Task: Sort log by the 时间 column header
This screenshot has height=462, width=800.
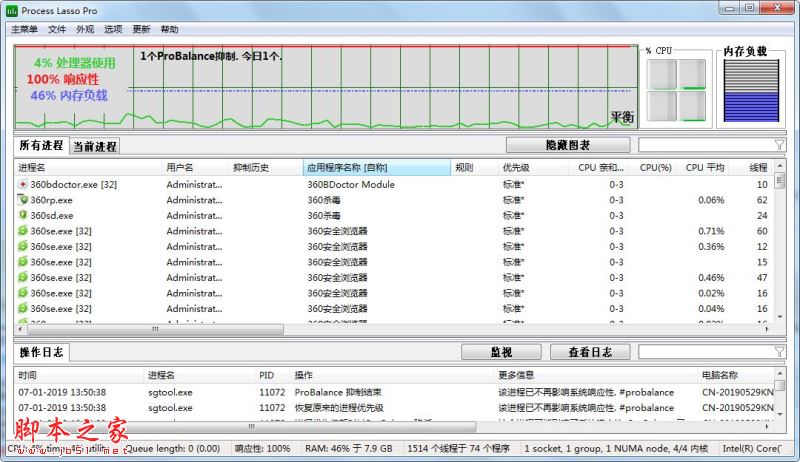Action: [79, 375]
